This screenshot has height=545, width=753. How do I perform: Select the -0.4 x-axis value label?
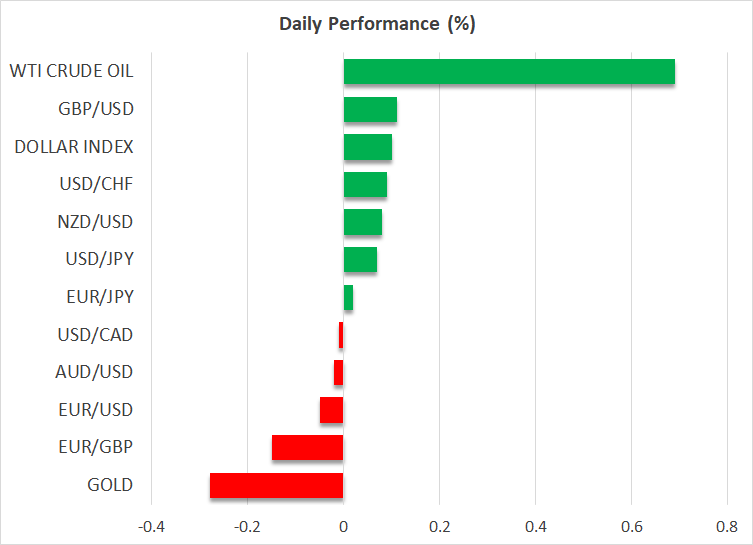tap(150, 526)
